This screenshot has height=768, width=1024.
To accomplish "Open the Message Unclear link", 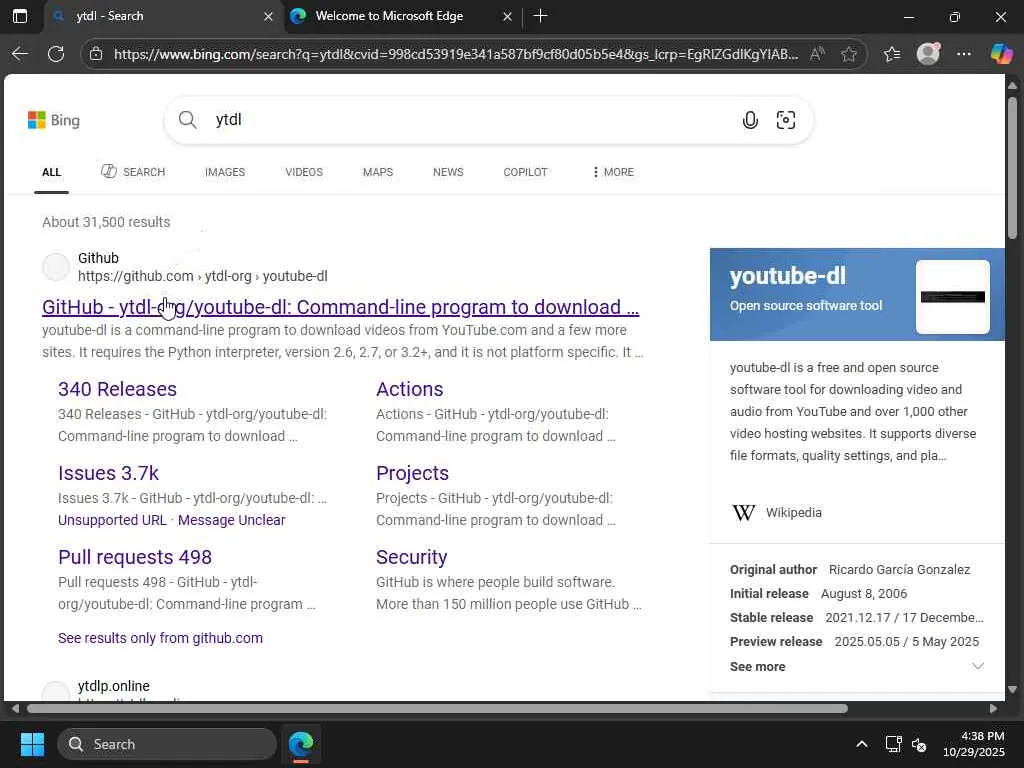I will click(x=231, y=520).
